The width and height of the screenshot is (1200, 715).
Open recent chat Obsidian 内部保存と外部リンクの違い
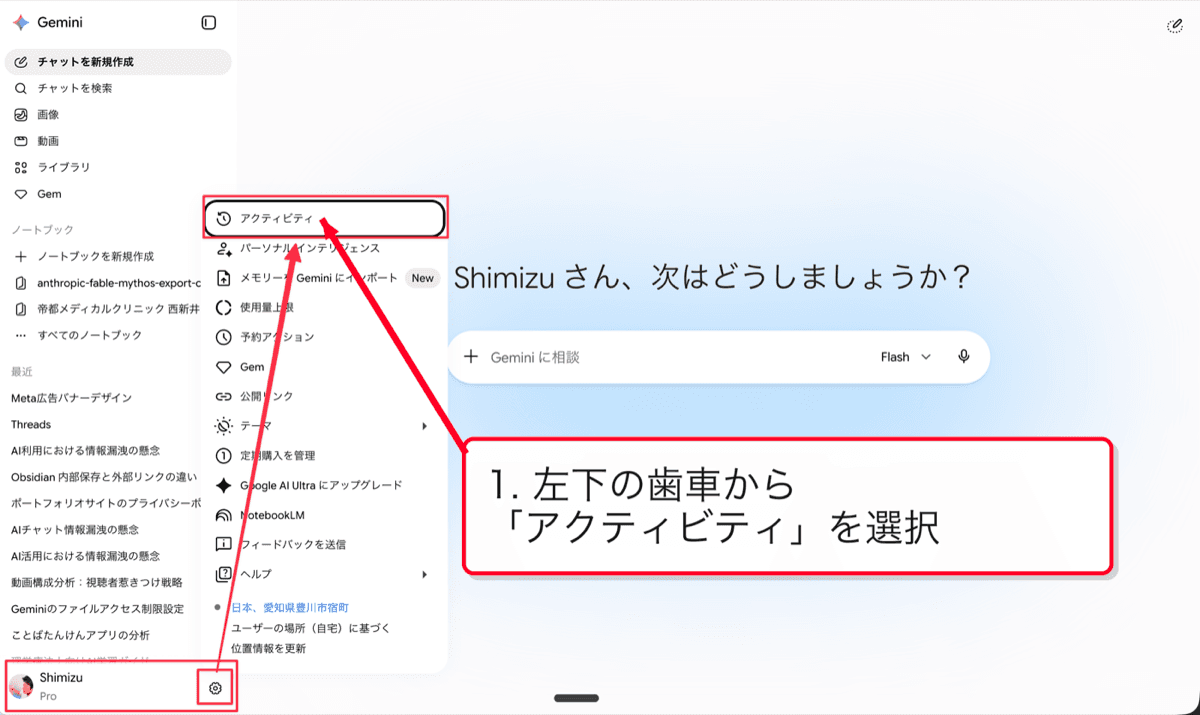point(105,477)
